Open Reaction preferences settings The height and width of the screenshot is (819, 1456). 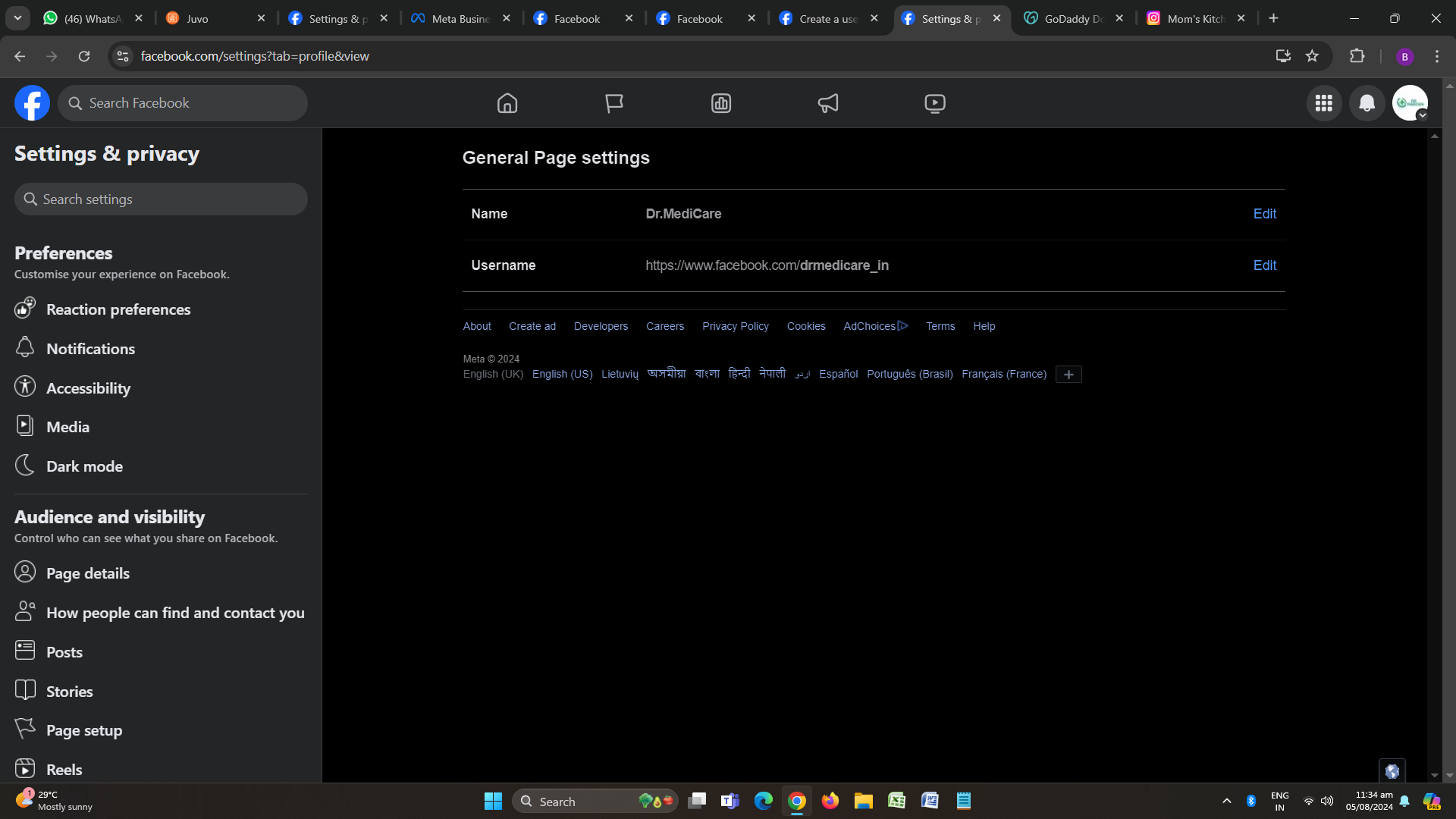pos(118,309)
